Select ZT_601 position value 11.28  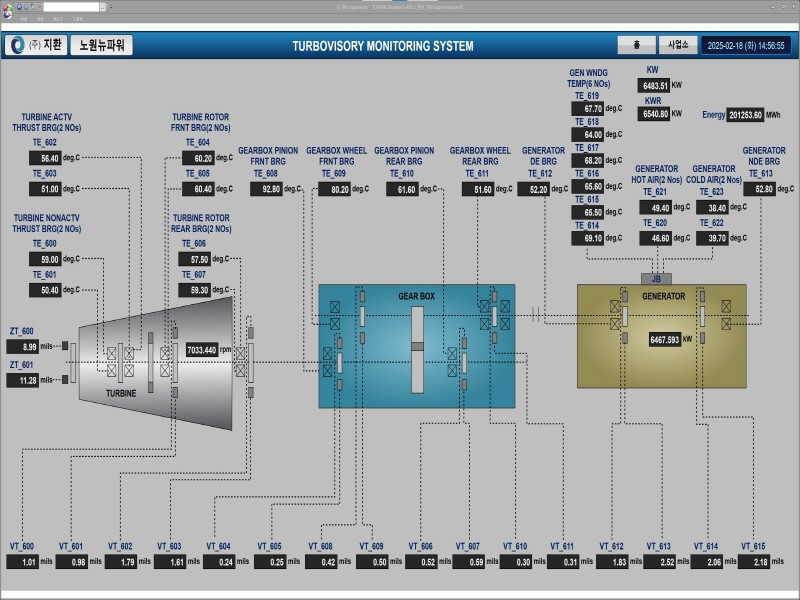[x=22, y=380]
